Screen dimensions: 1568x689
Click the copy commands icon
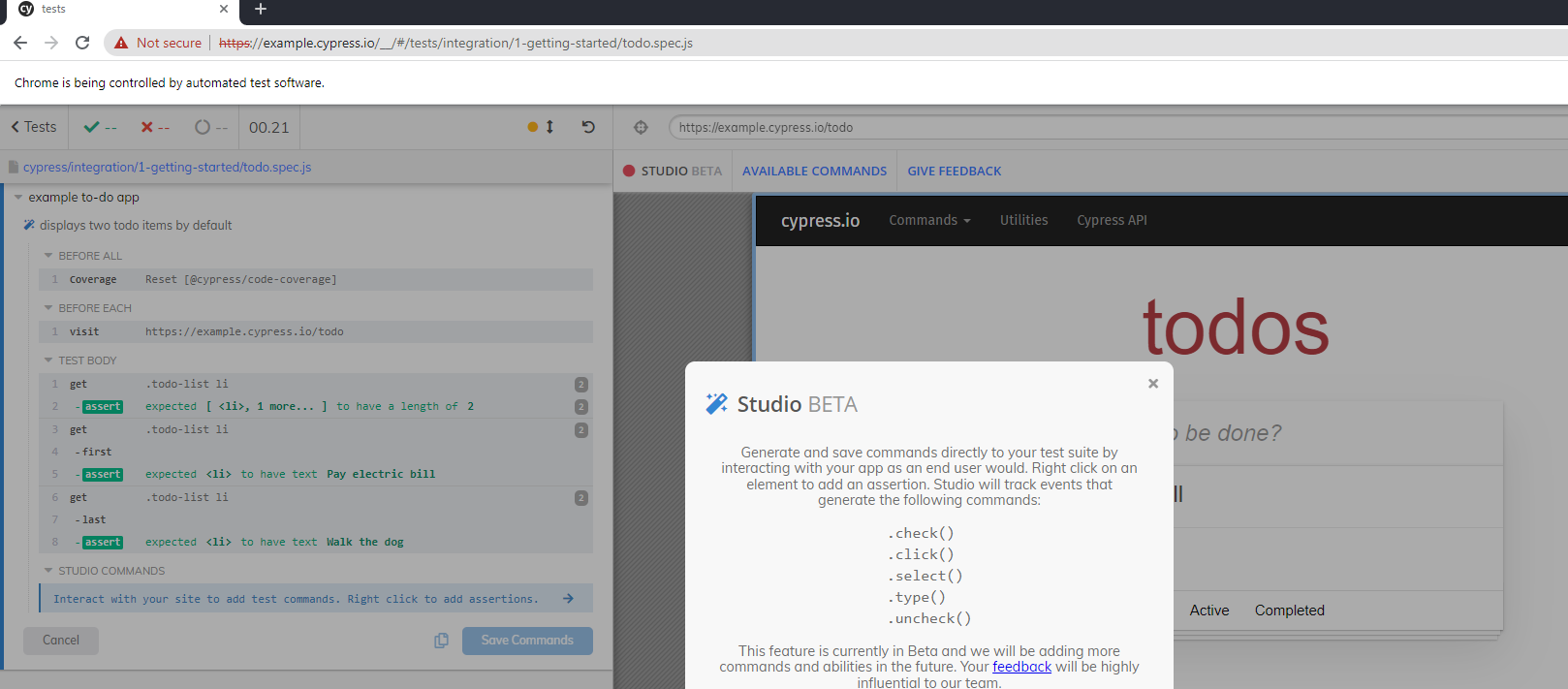442,641
